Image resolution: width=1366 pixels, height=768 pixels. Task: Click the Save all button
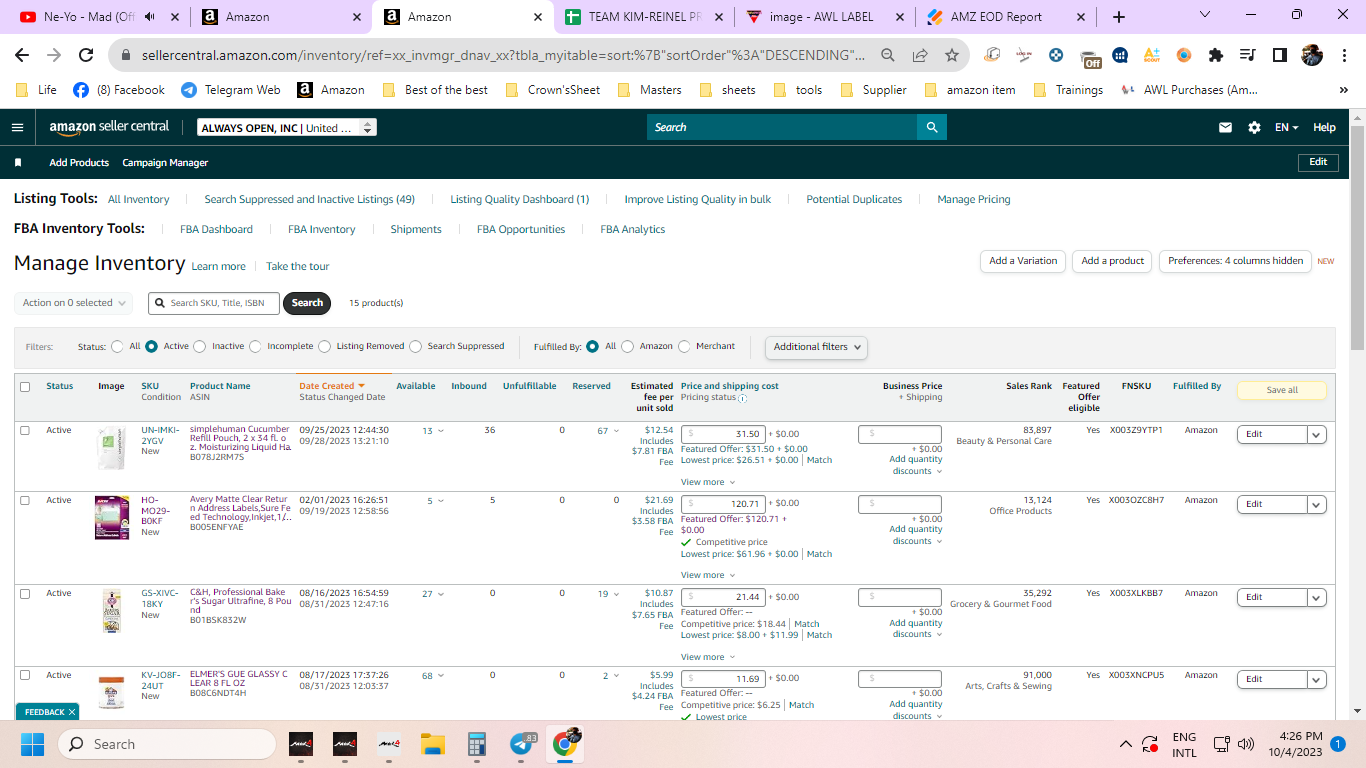[x=1282, y=390]
